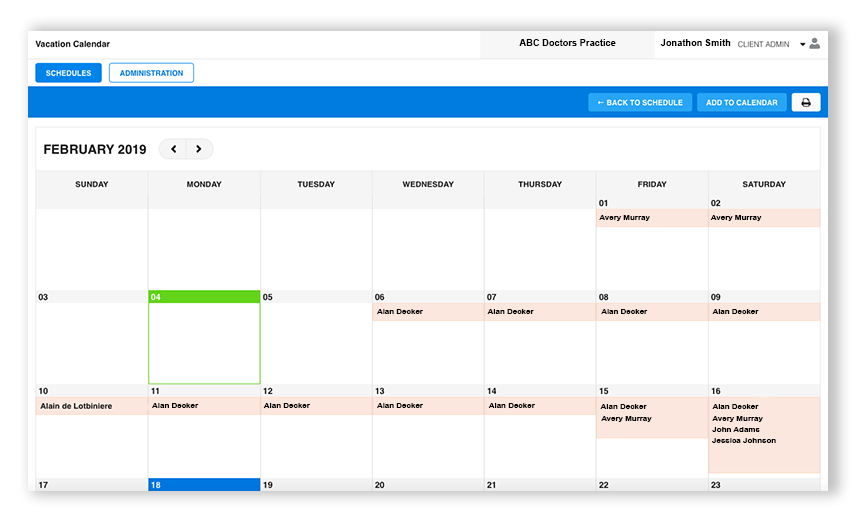Select Alan Decker entry on February 13

[428, 406]
